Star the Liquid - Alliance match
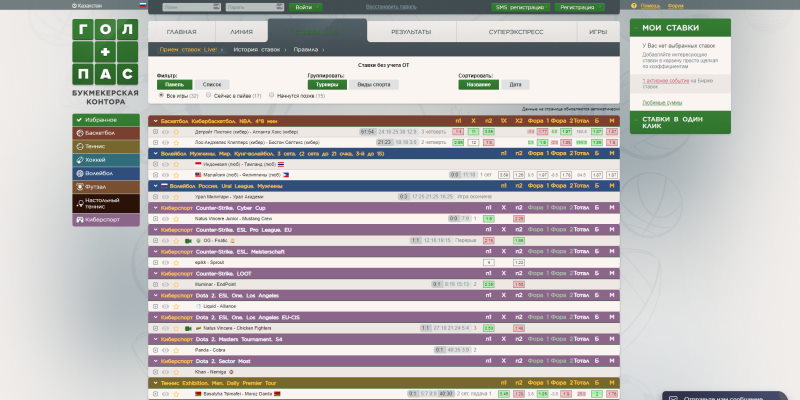This screenshot has height=400, width=800. coord(176,307)
